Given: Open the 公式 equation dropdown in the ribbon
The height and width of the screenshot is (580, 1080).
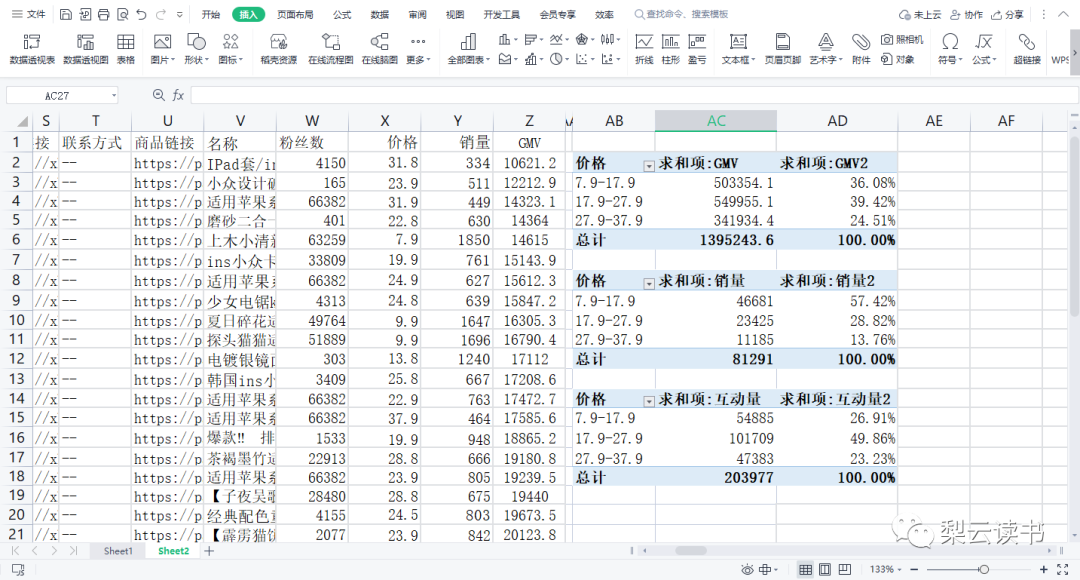Looking at the screenshot, I should (x=984, y=49).
